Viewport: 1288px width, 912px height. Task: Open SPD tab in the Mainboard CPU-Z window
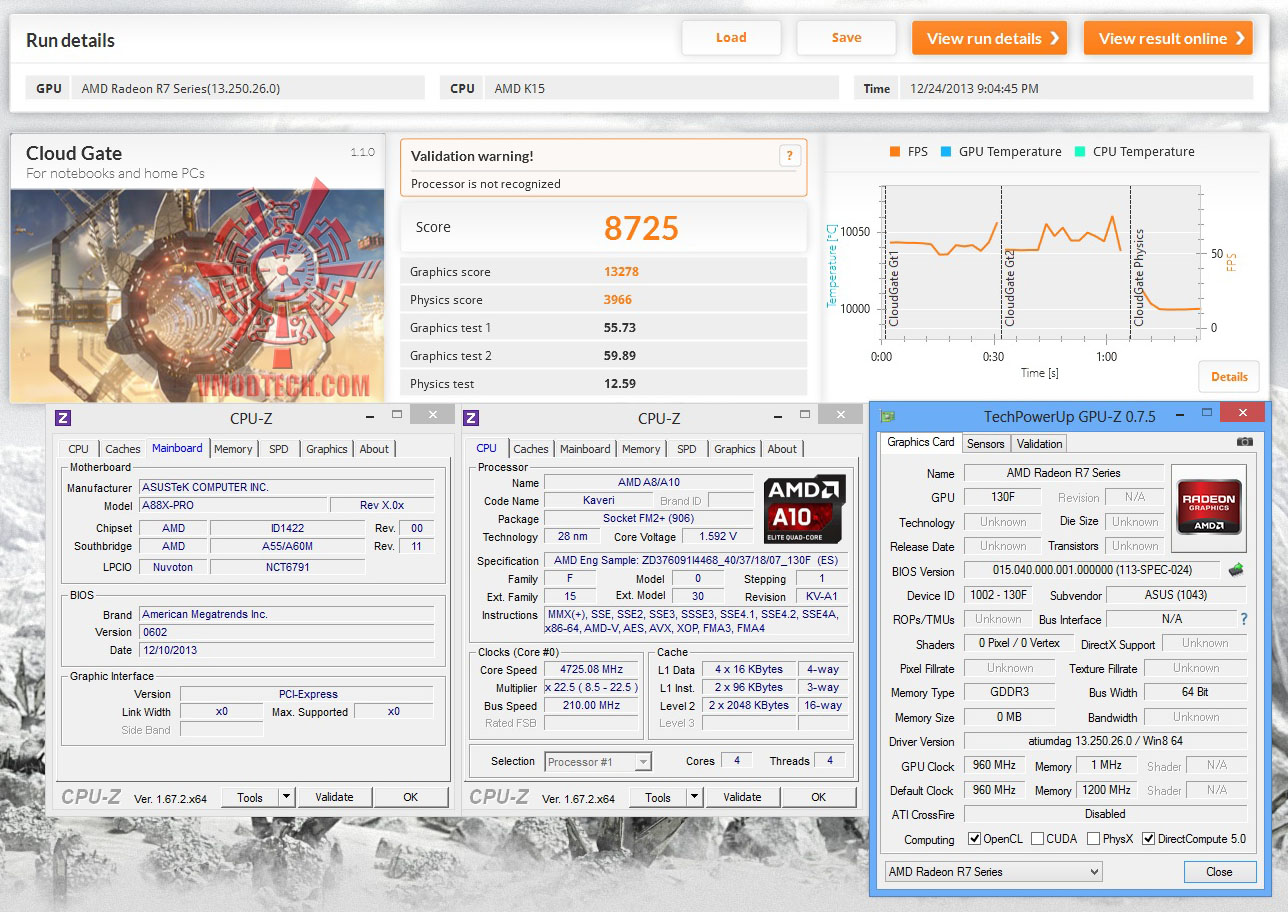click(279, 449)
